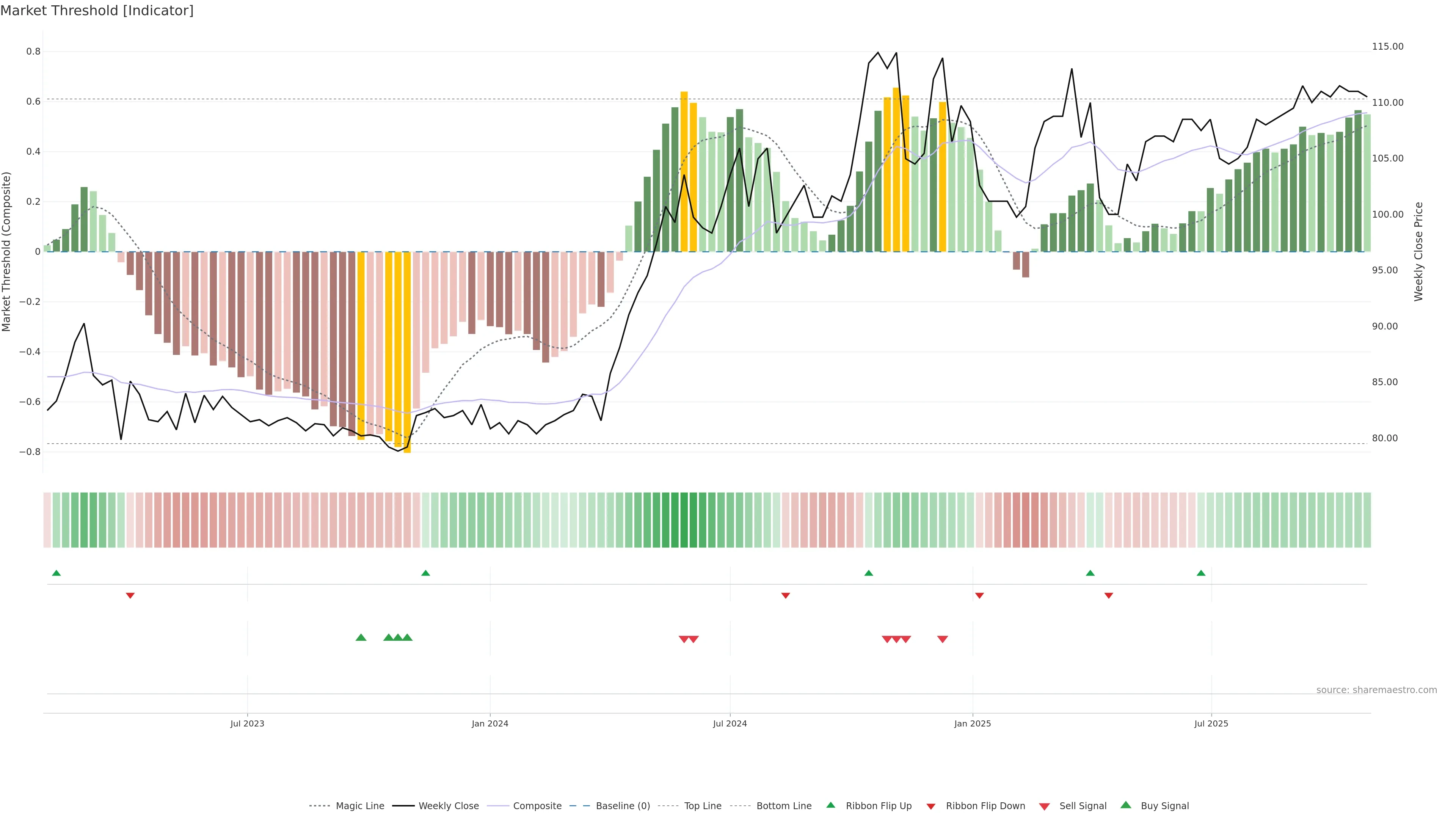
Task: Click the darkest green ribbon heatmap cell
Action: tap(684, 519)
